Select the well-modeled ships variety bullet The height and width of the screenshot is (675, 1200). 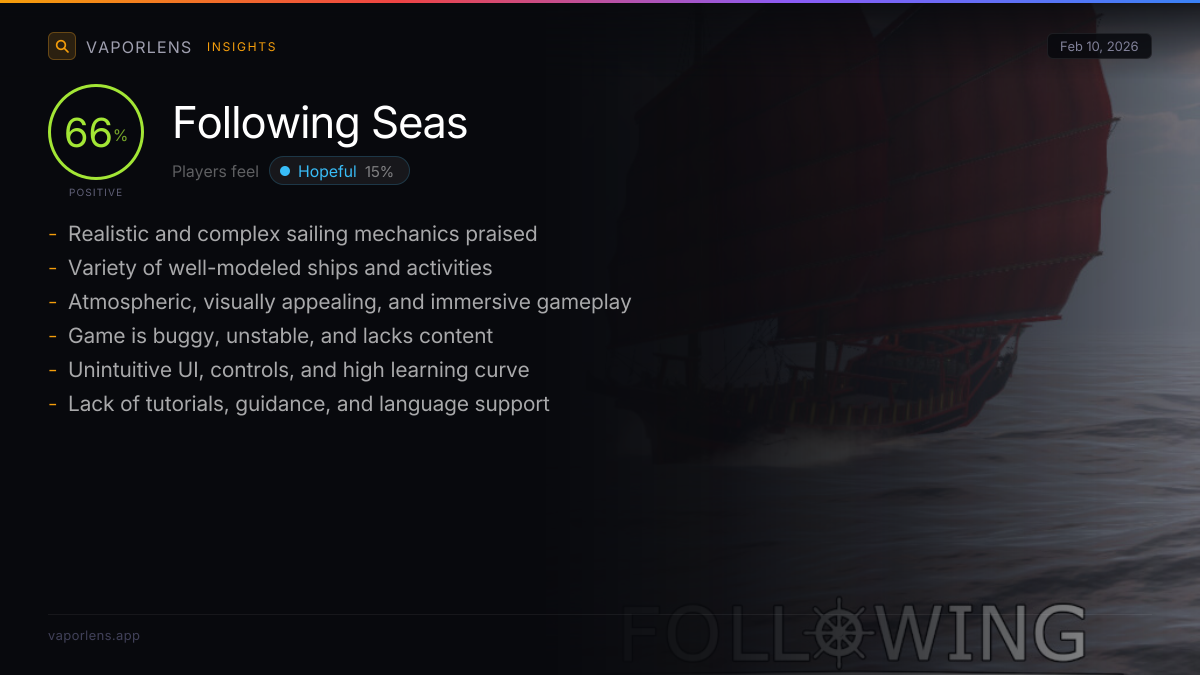(280, 268)
